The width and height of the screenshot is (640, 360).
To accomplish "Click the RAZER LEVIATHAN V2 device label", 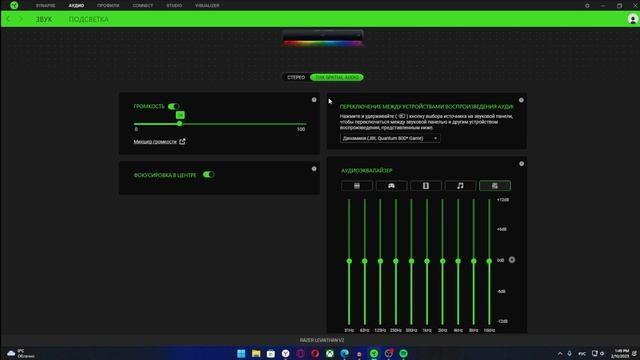I will coord(322,340).
